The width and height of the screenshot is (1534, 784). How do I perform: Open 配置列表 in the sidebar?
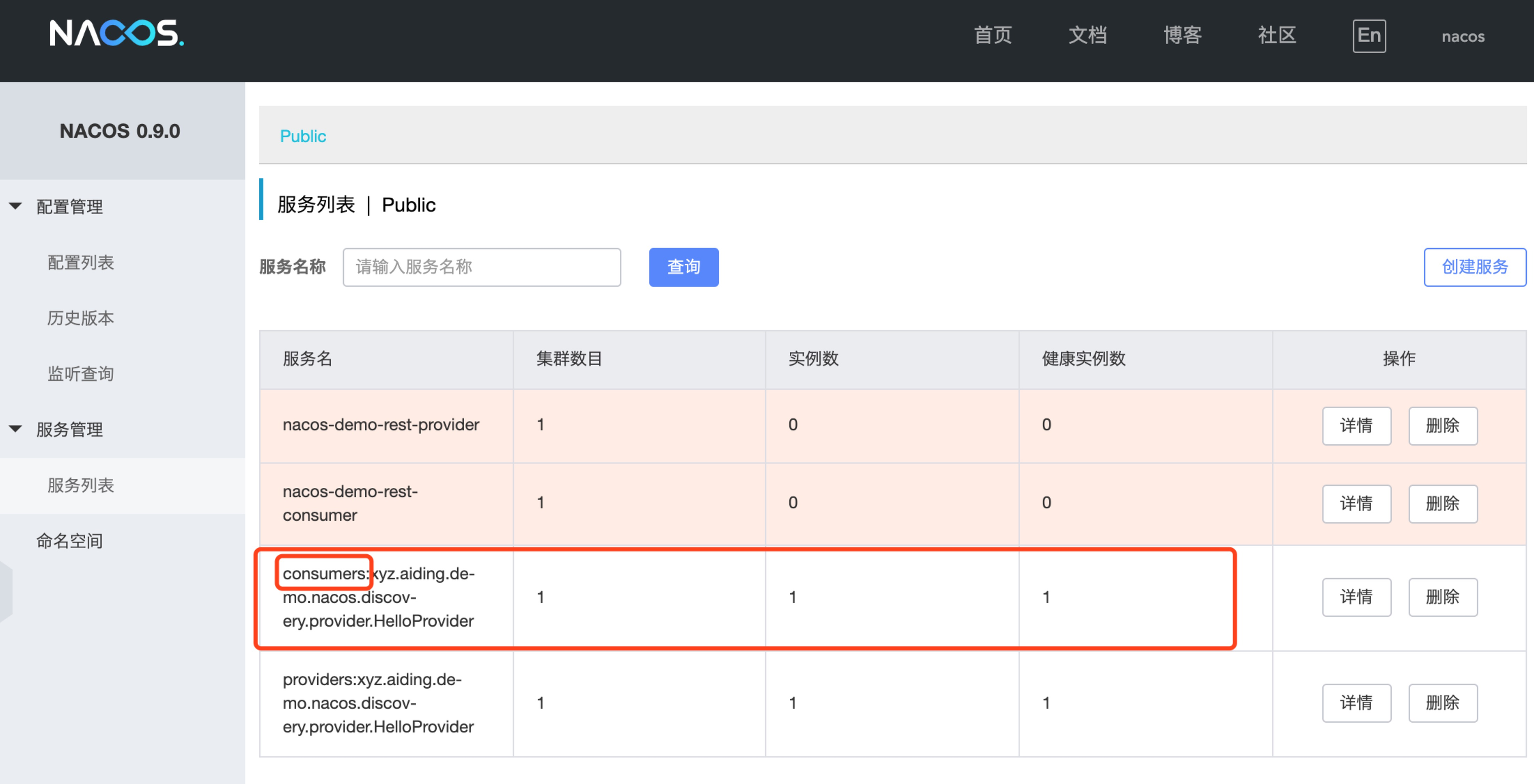80,263
